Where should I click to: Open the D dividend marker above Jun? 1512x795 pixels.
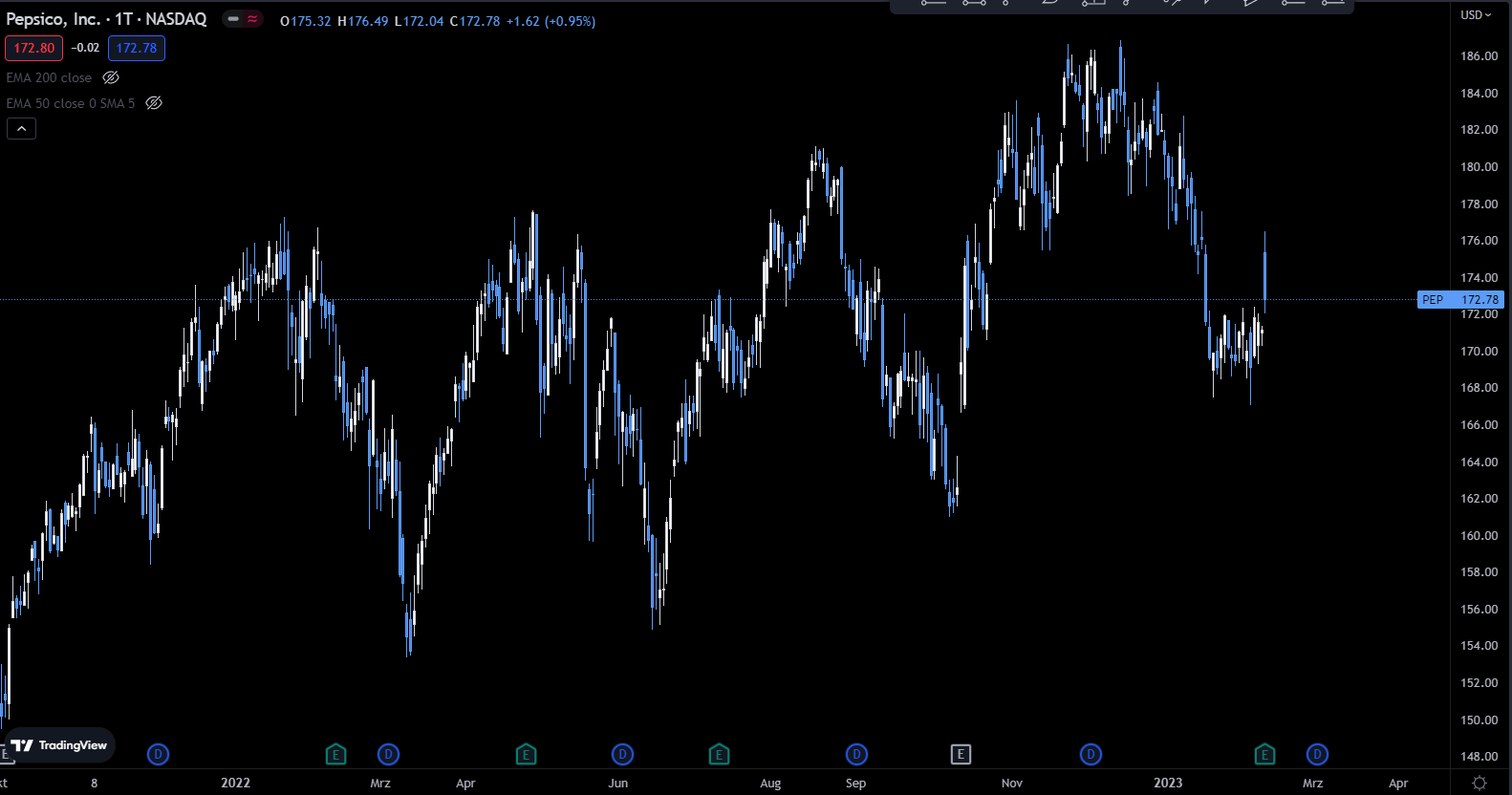click(x=622, y=755)
